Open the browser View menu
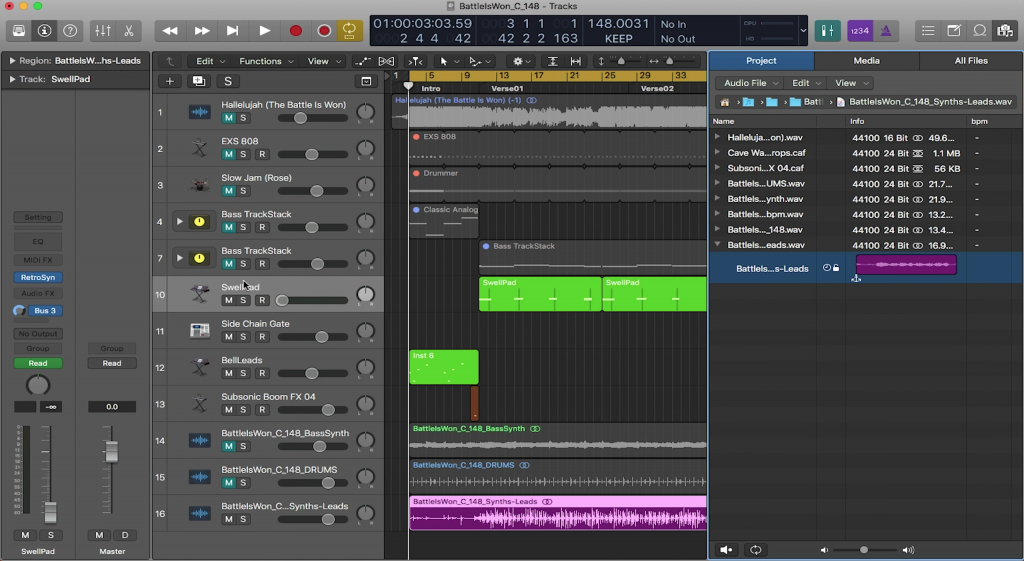 point(850,83)
